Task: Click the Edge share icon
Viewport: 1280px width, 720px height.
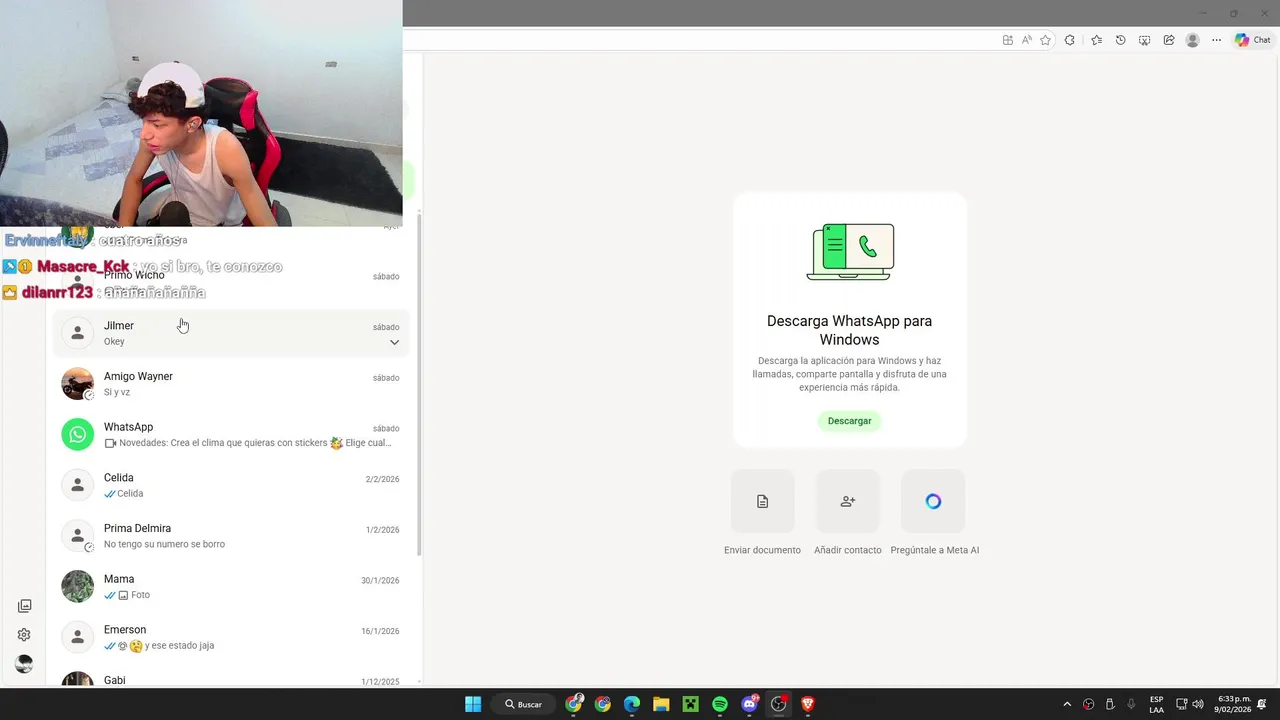Action: 1168,40
